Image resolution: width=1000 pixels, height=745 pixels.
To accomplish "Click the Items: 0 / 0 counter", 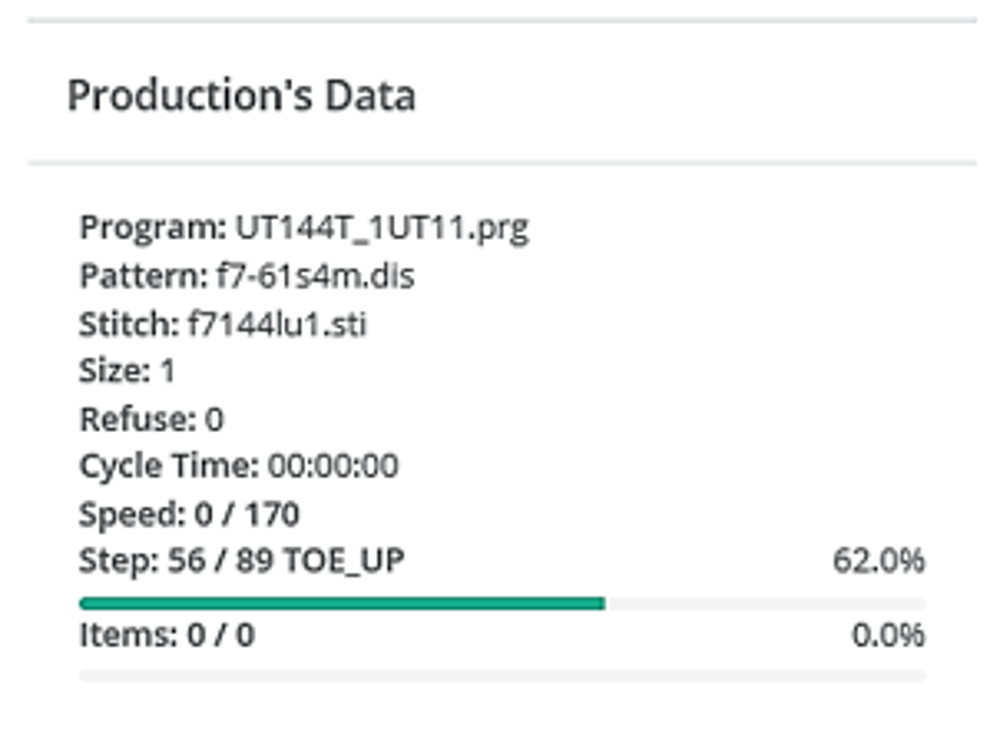I will [166, 635].
